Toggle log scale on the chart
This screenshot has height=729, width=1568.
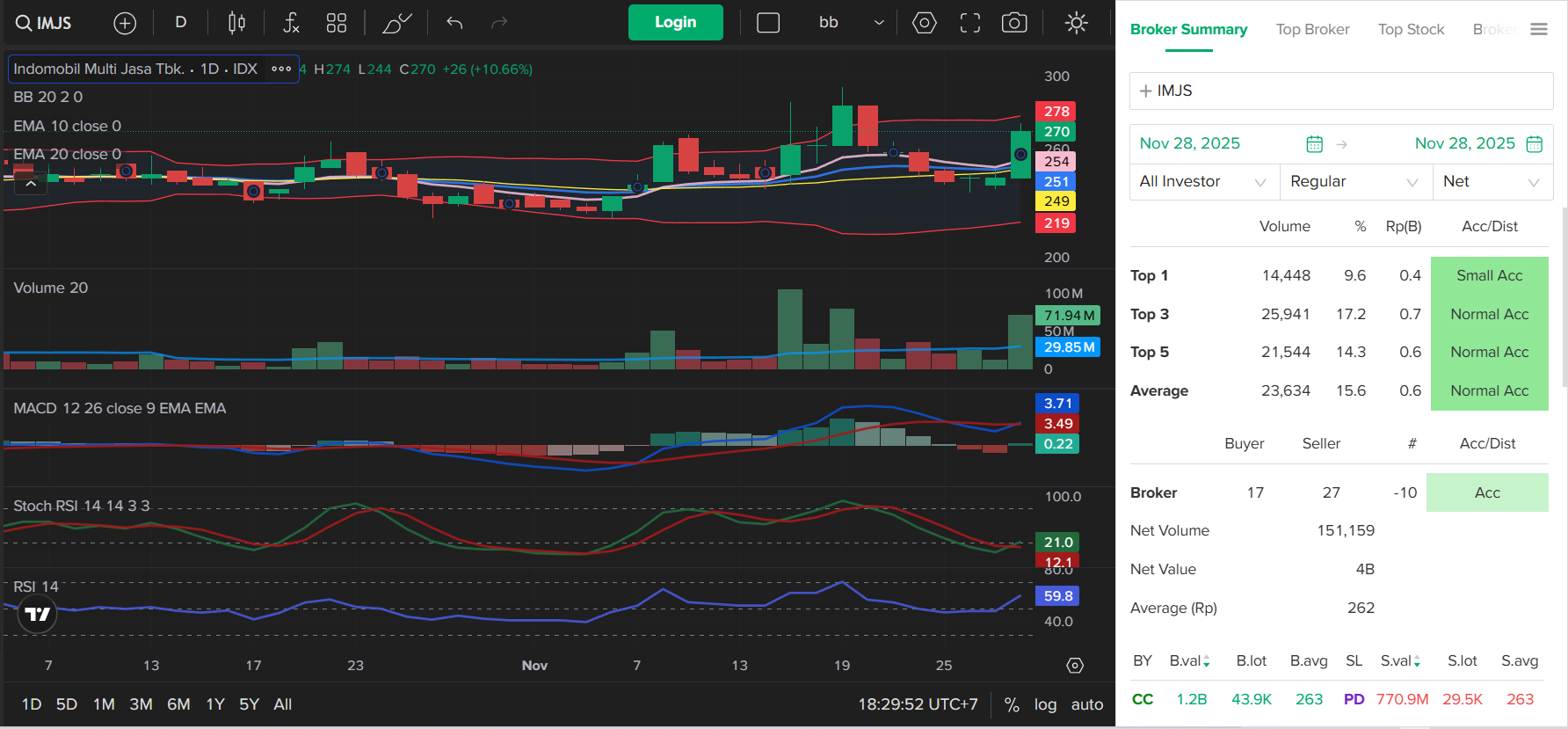1045,704
